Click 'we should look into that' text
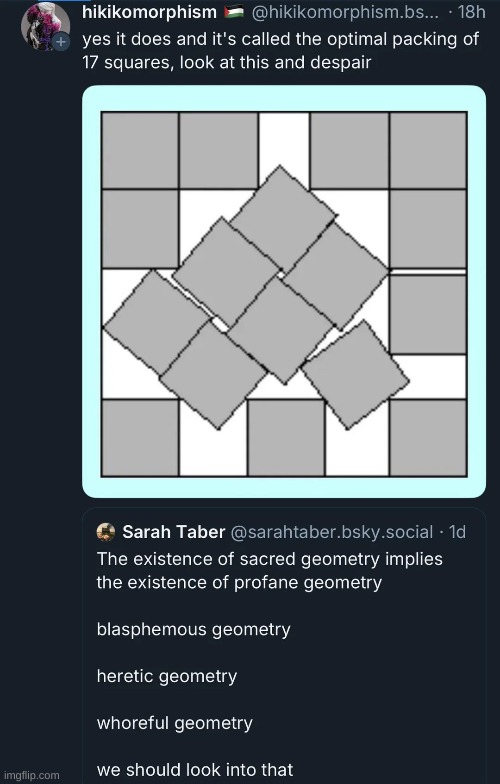This screenshot has height=784, width=500. (195, 770)
